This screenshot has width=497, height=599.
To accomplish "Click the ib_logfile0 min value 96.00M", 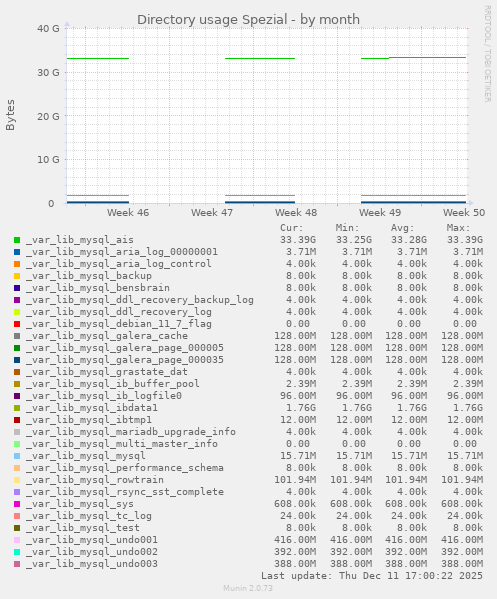I will click(x=354, y=396).
